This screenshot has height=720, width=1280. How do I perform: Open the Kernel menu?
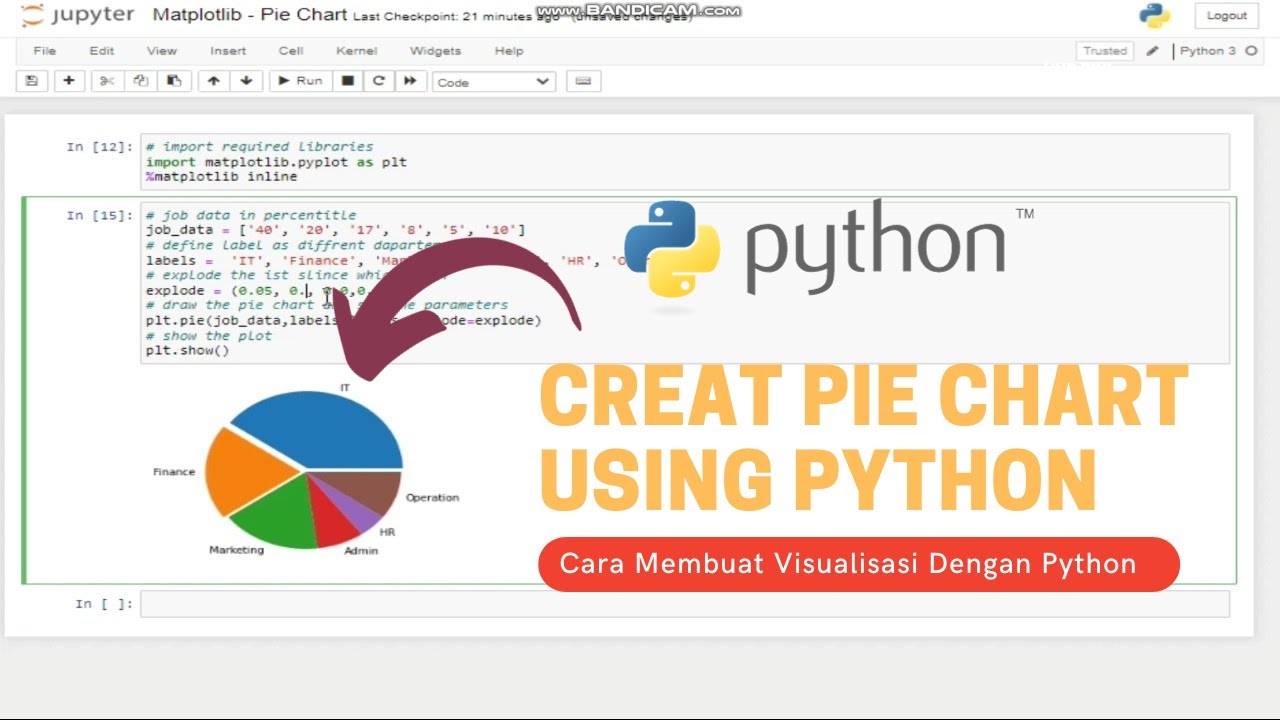coord(357,51)
